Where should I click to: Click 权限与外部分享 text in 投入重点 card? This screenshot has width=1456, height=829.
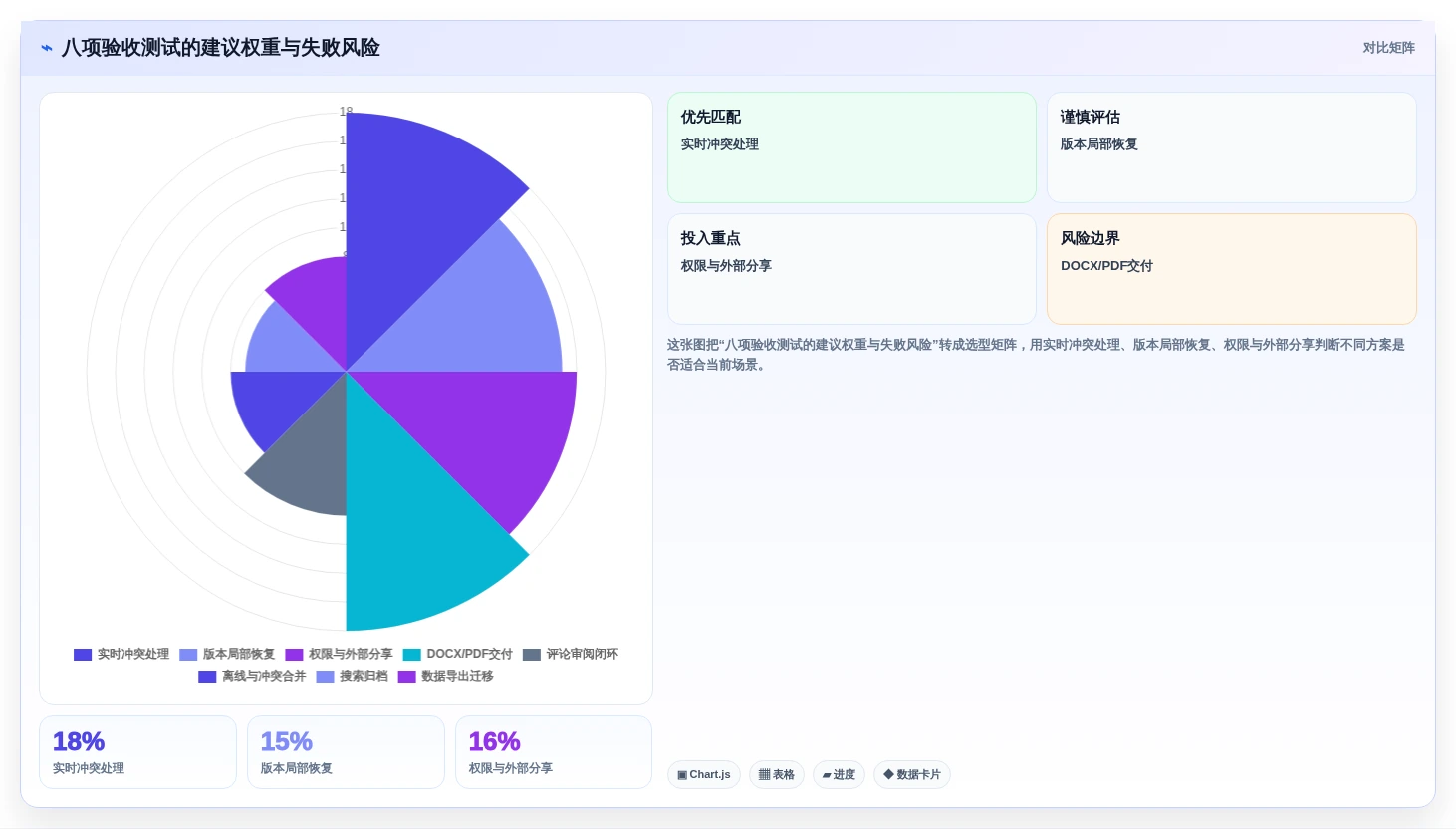[726, 266]
